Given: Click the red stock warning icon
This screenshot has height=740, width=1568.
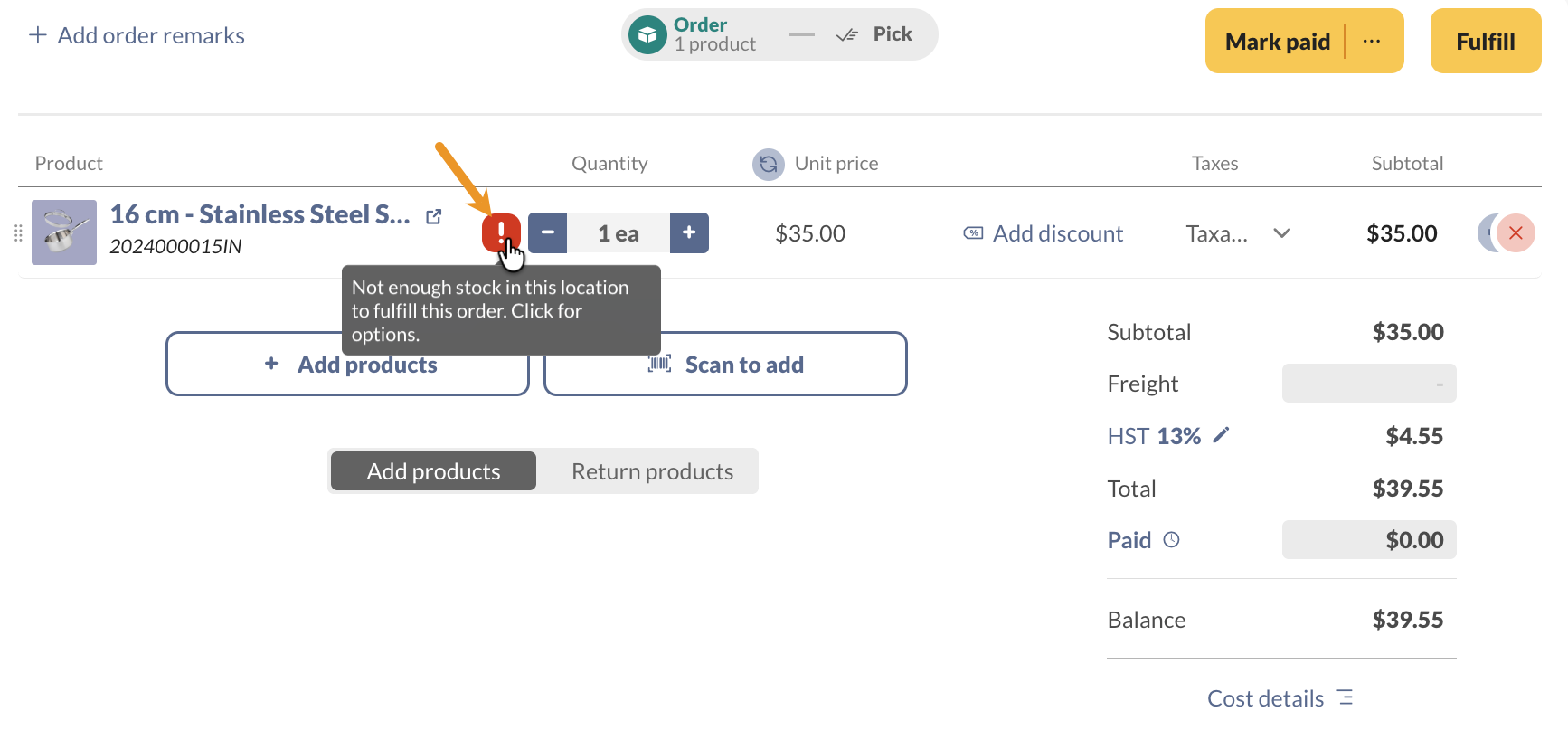Looking at the screenshot, I should click(x=500, y=232).
